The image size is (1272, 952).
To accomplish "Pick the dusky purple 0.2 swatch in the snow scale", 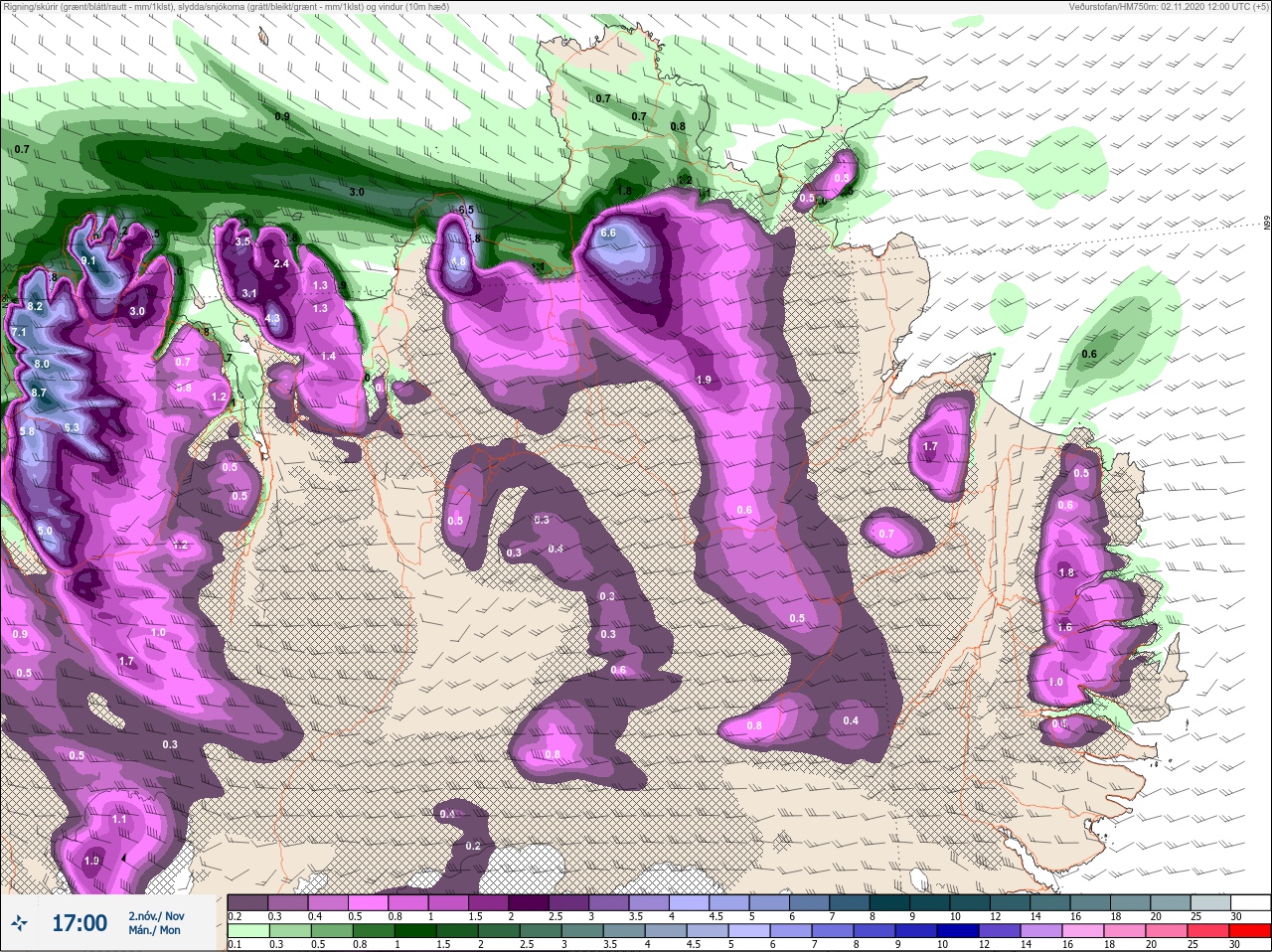I will coord(247,902).
